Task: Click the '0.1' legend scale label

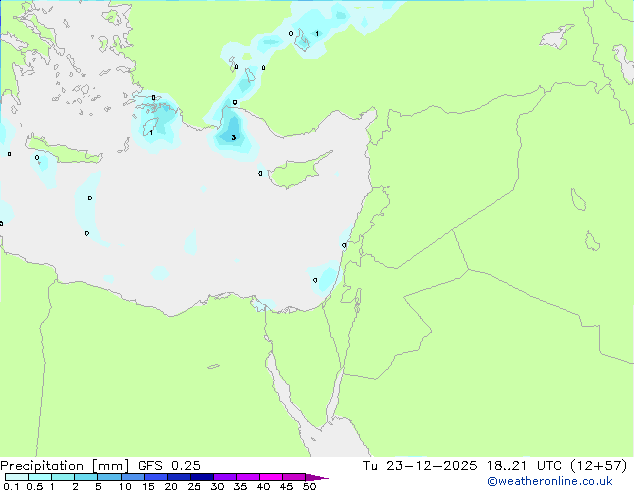Action: pos(11,486)
